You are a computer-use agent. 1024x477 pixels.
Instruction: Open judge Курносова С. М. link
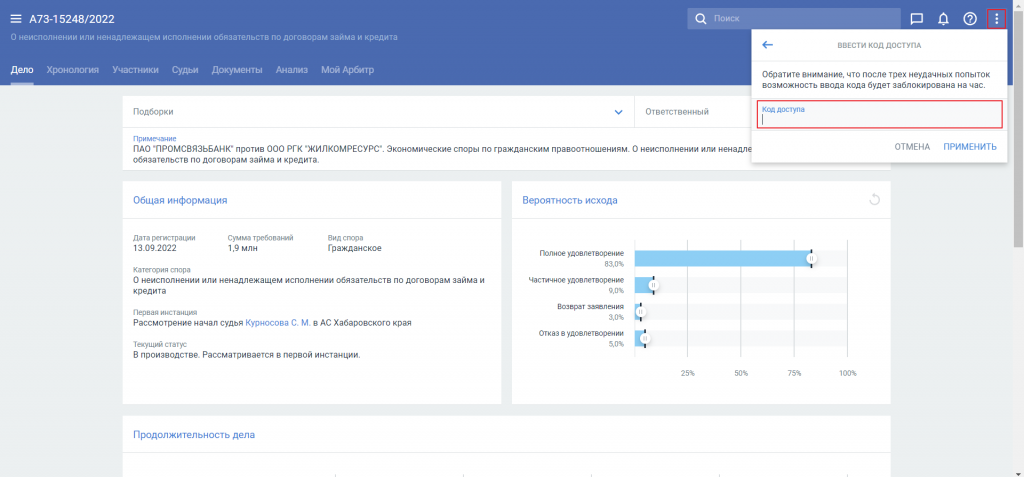click(278, 322)
